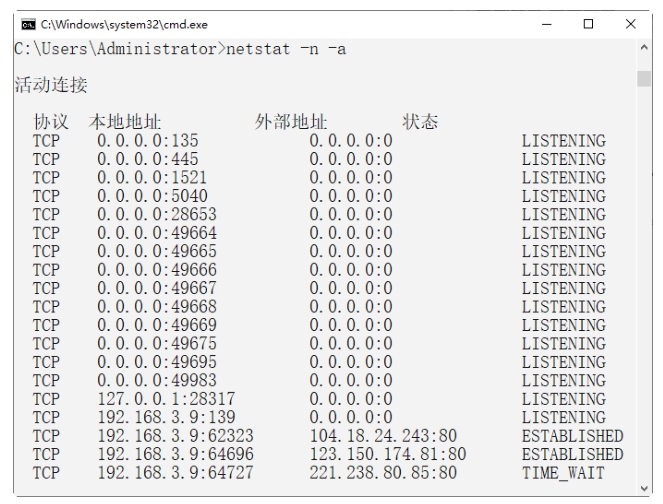This screenshot has height=504, width=663.
Task: Close the cmd.exe window
Action: 630,24
